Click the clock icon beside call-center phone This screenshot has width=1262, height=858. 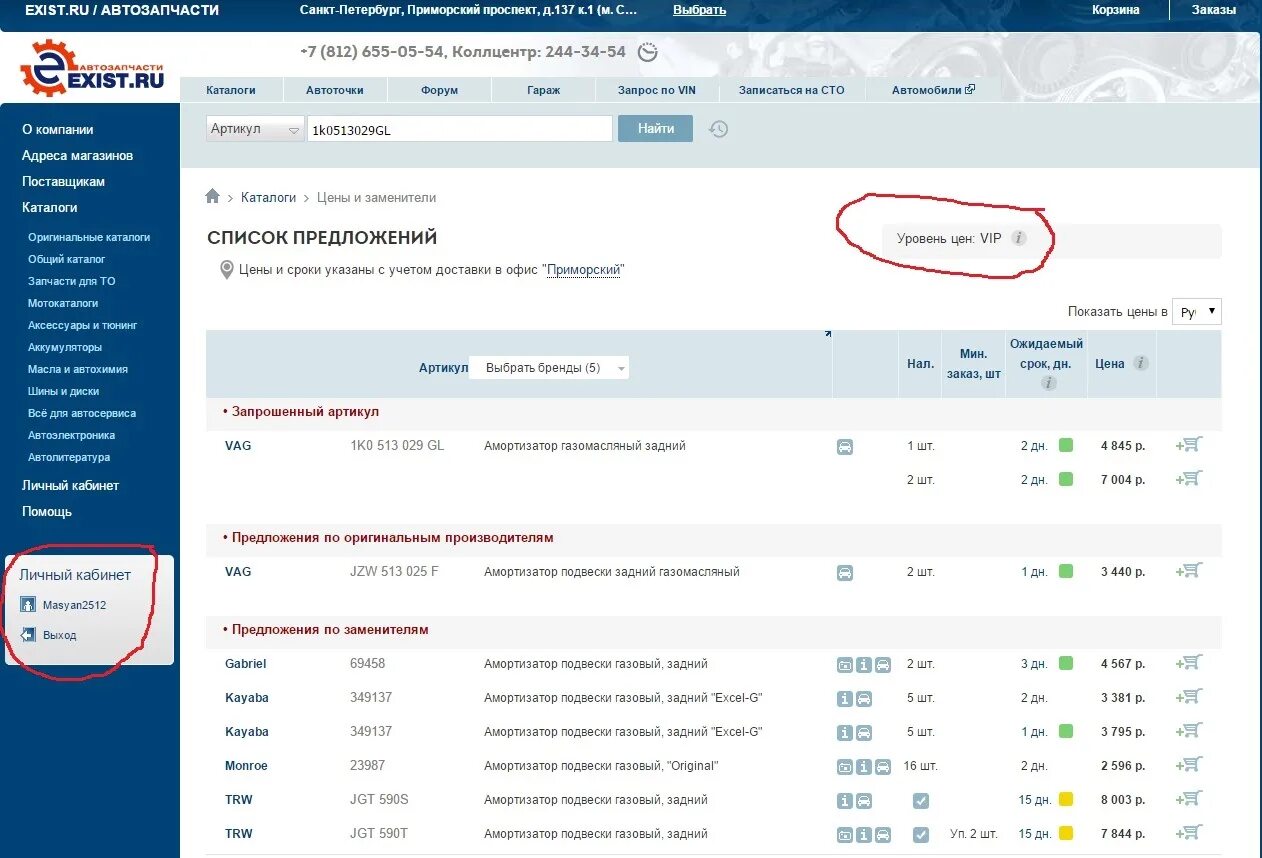click(648, 52)
